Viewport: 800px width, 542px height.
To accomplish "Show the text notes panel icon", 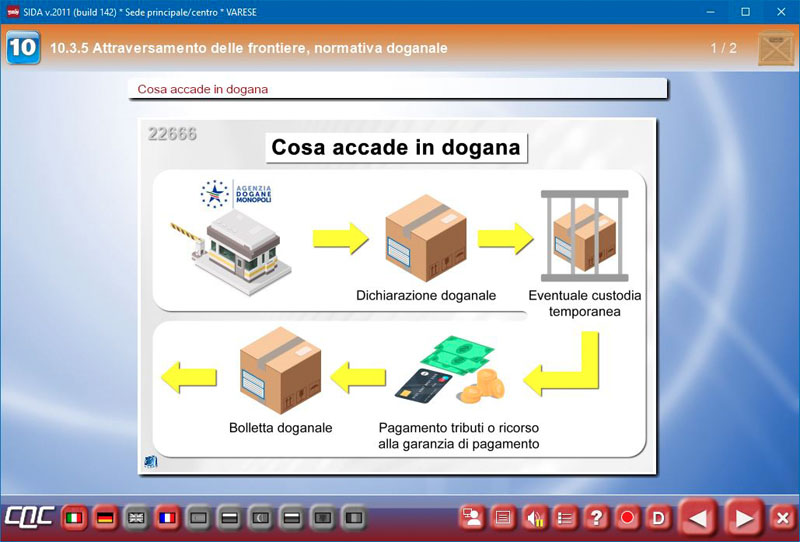I will tap(503, 518).
